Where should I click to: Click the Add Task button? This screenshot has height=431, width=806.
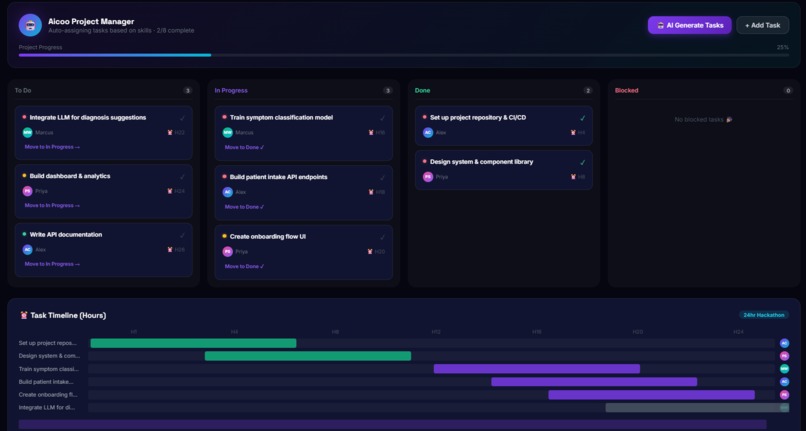click(762, 25)
